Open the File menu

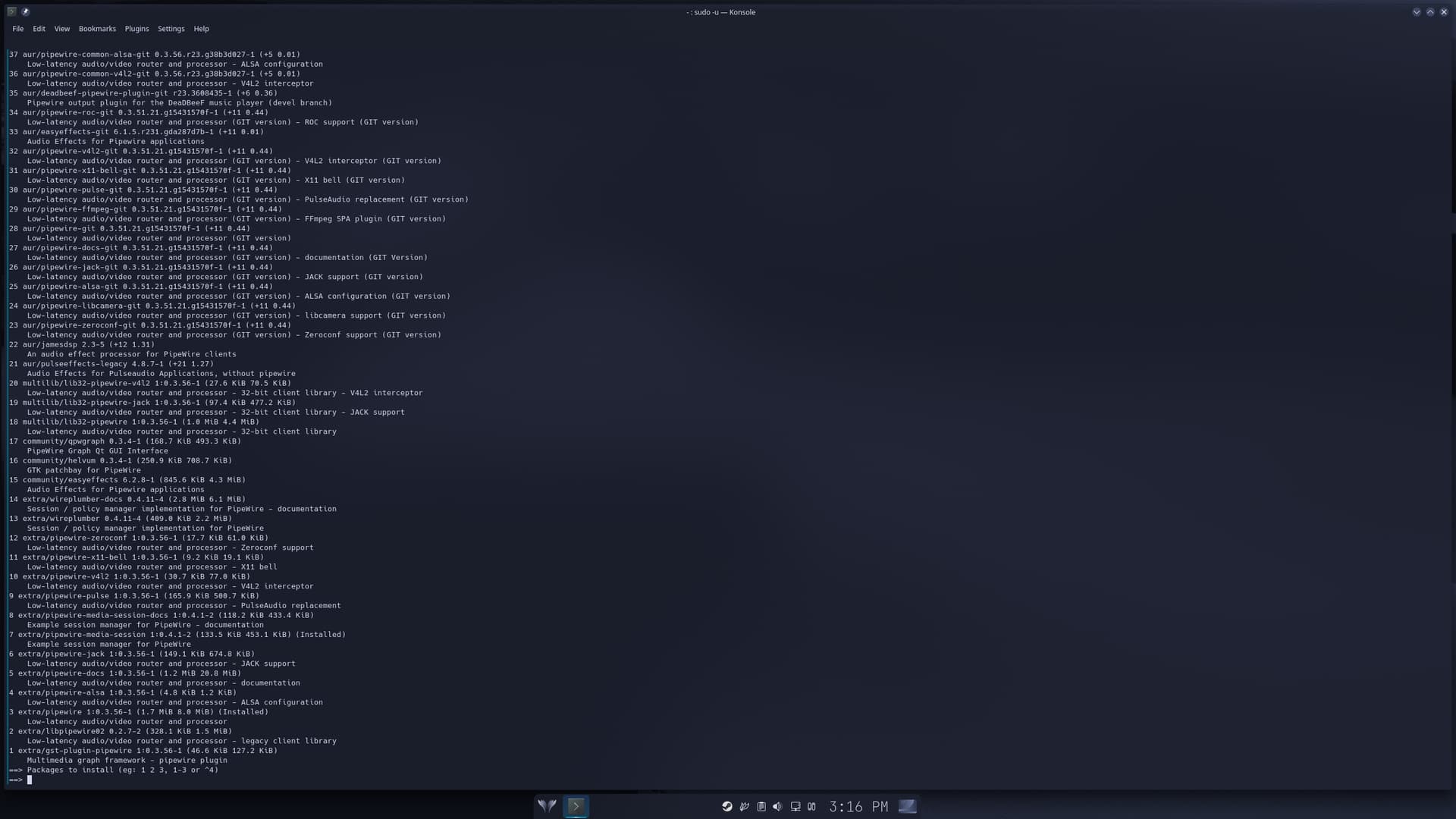coord(17,28)
